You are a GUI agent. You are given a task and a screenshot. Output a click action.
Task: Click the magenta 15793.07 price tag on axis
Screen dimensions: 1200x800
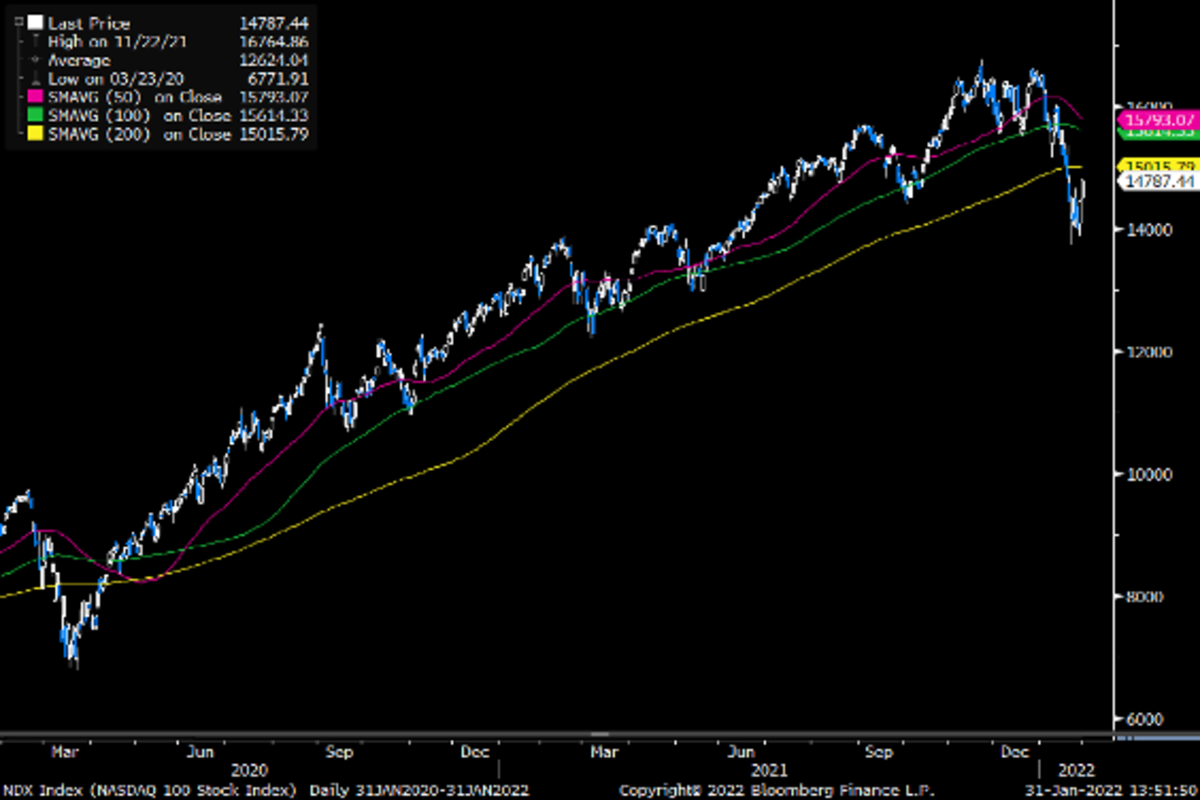[1160, 119]
